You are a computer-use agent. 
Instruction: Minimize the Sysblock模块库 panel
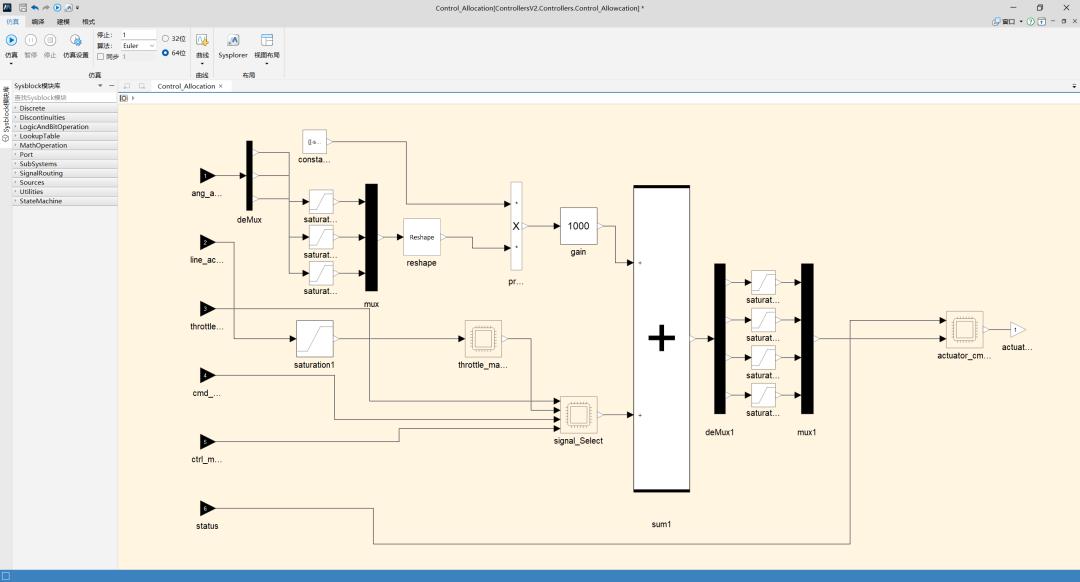coord(112,86)
